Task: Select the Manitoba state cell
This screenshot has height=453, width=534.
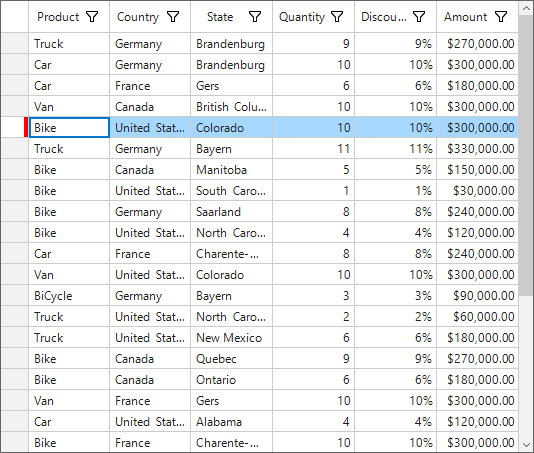Action: click(x=232, y=170)
